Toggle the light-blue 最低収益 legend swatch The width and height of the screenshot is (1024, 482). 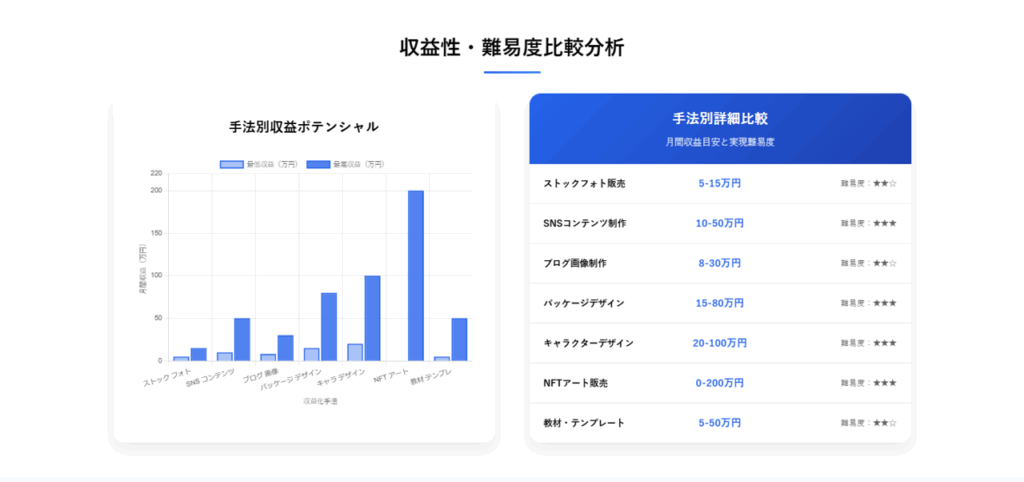click(232, 165)
